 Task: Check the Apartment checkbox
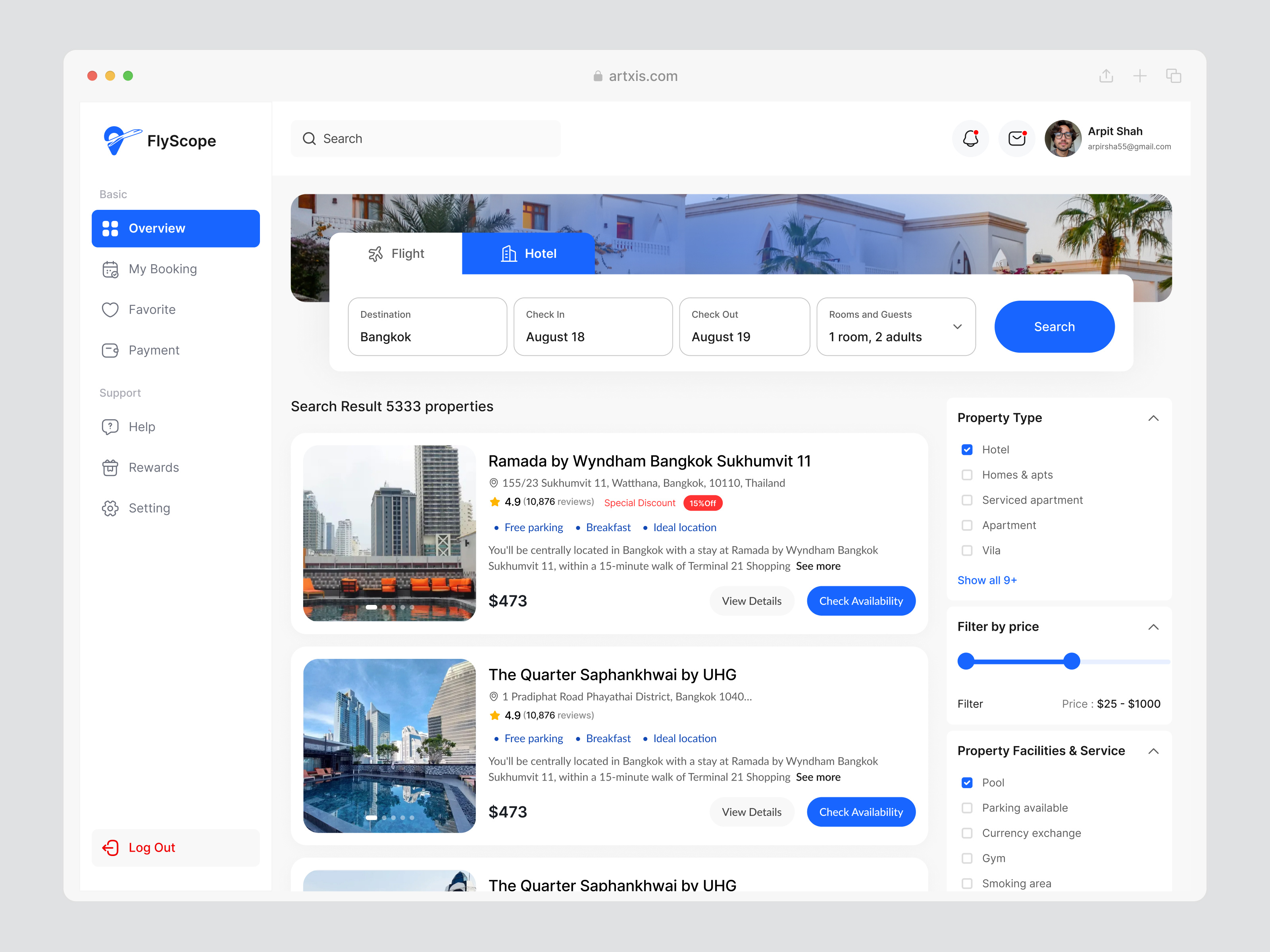pyautogui.click(x=967, y=526)
